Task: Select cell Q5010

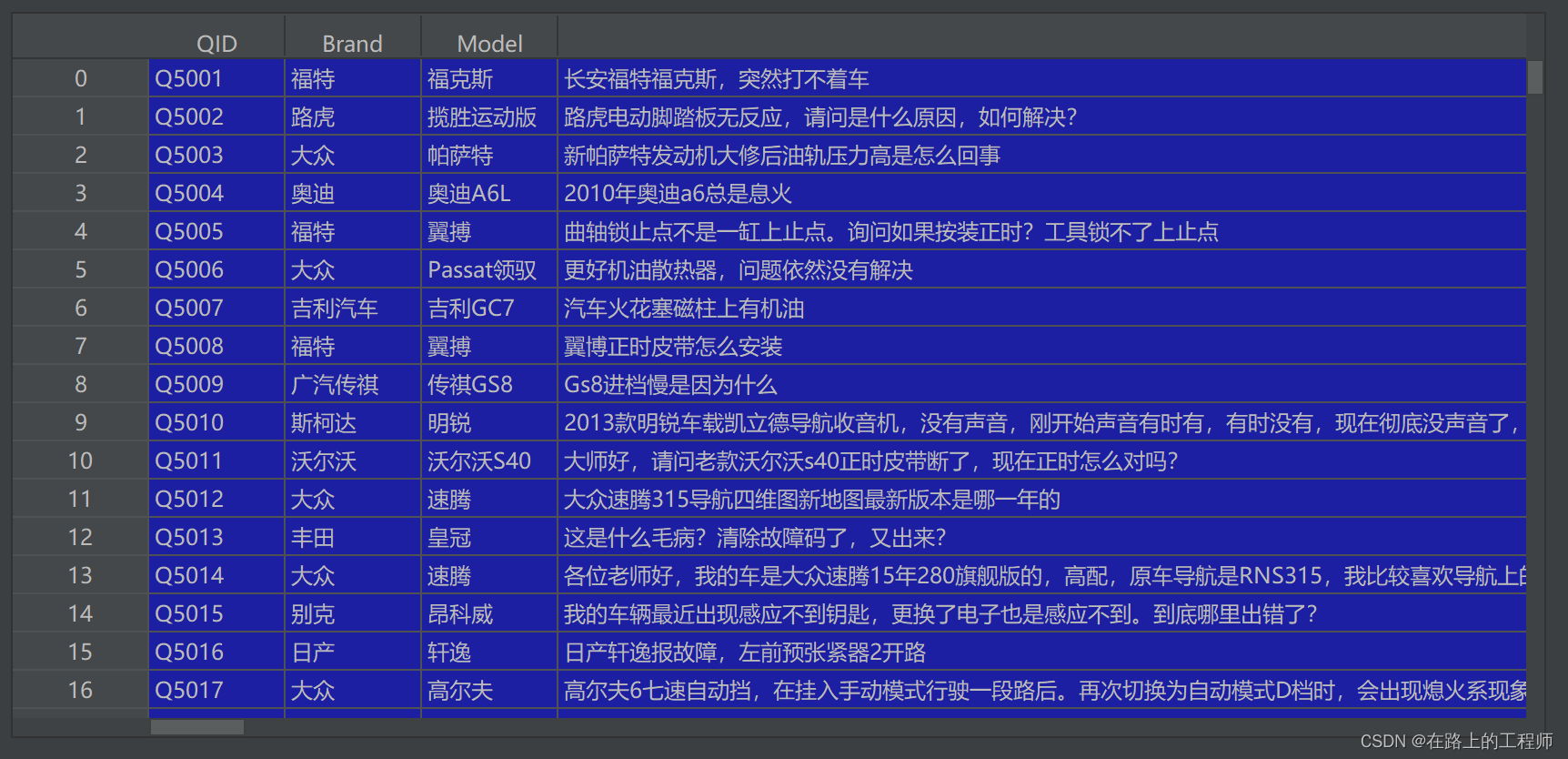Action: click(216, 423)
